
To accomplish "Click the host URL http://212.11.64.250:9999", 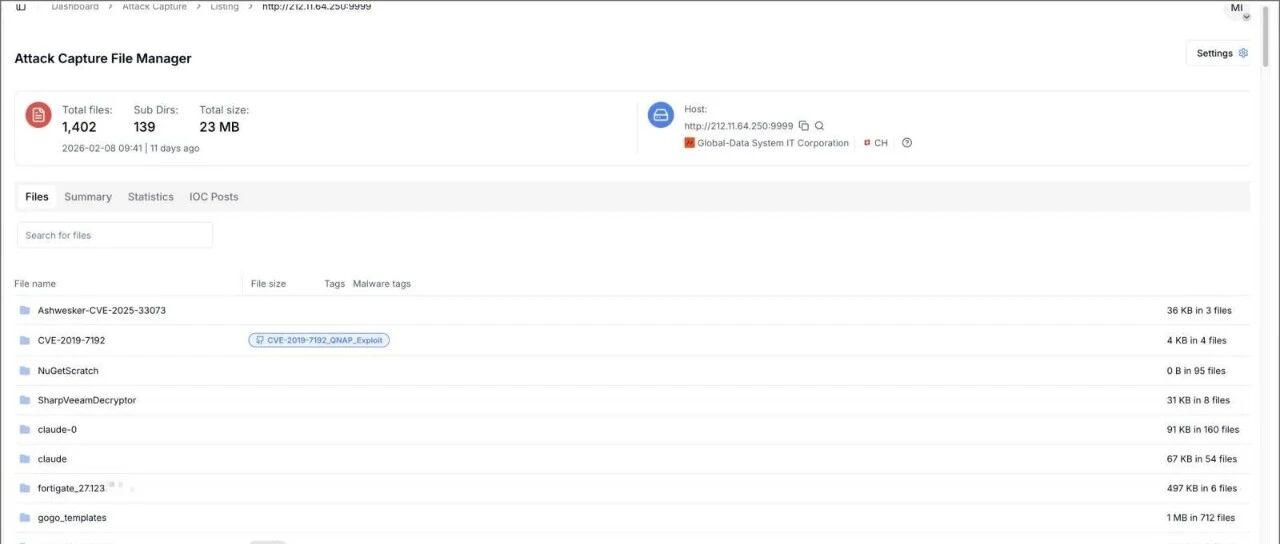I will pos(739,126).
